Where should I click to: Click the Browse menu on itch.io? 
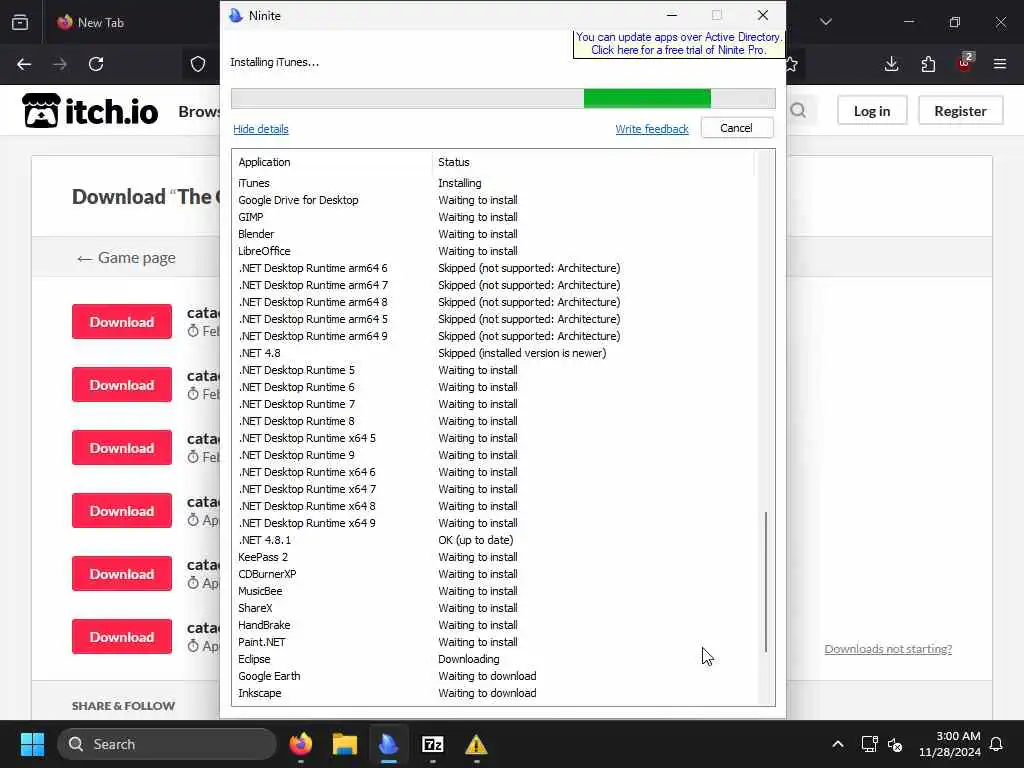pos(199,112)
